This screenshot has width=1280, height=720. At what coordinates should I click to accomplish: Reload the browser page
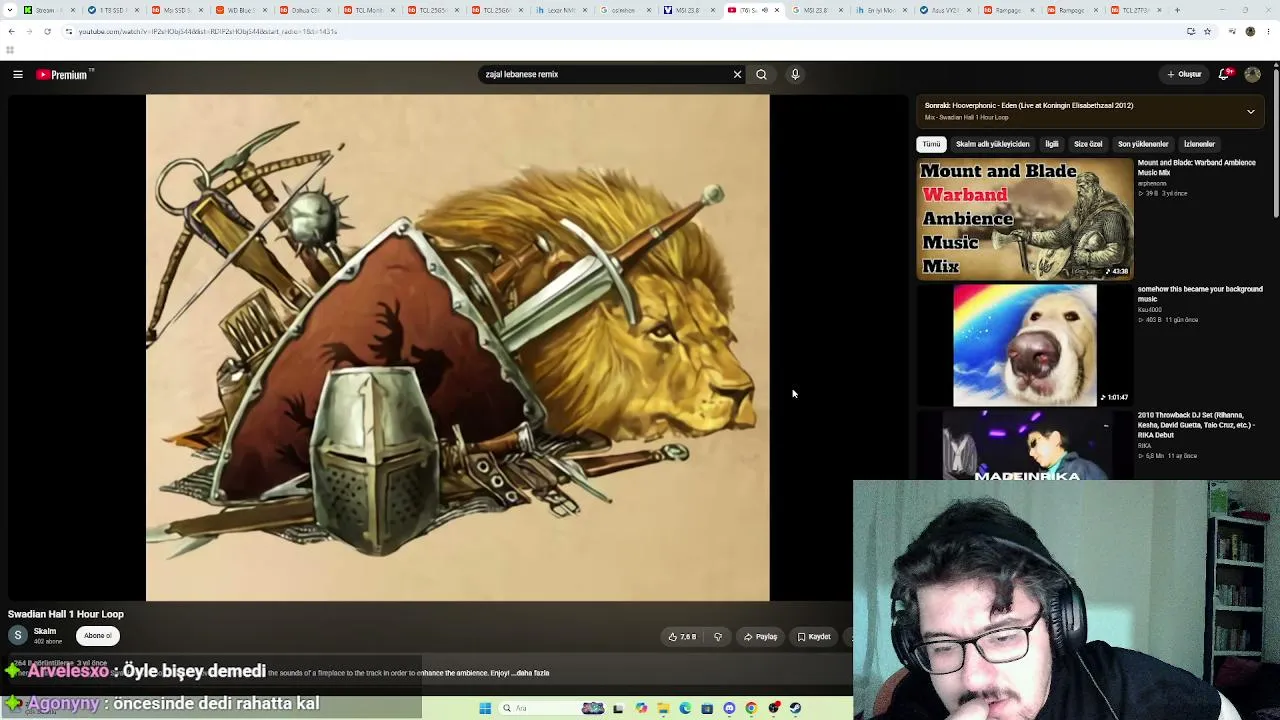[47, 31]
